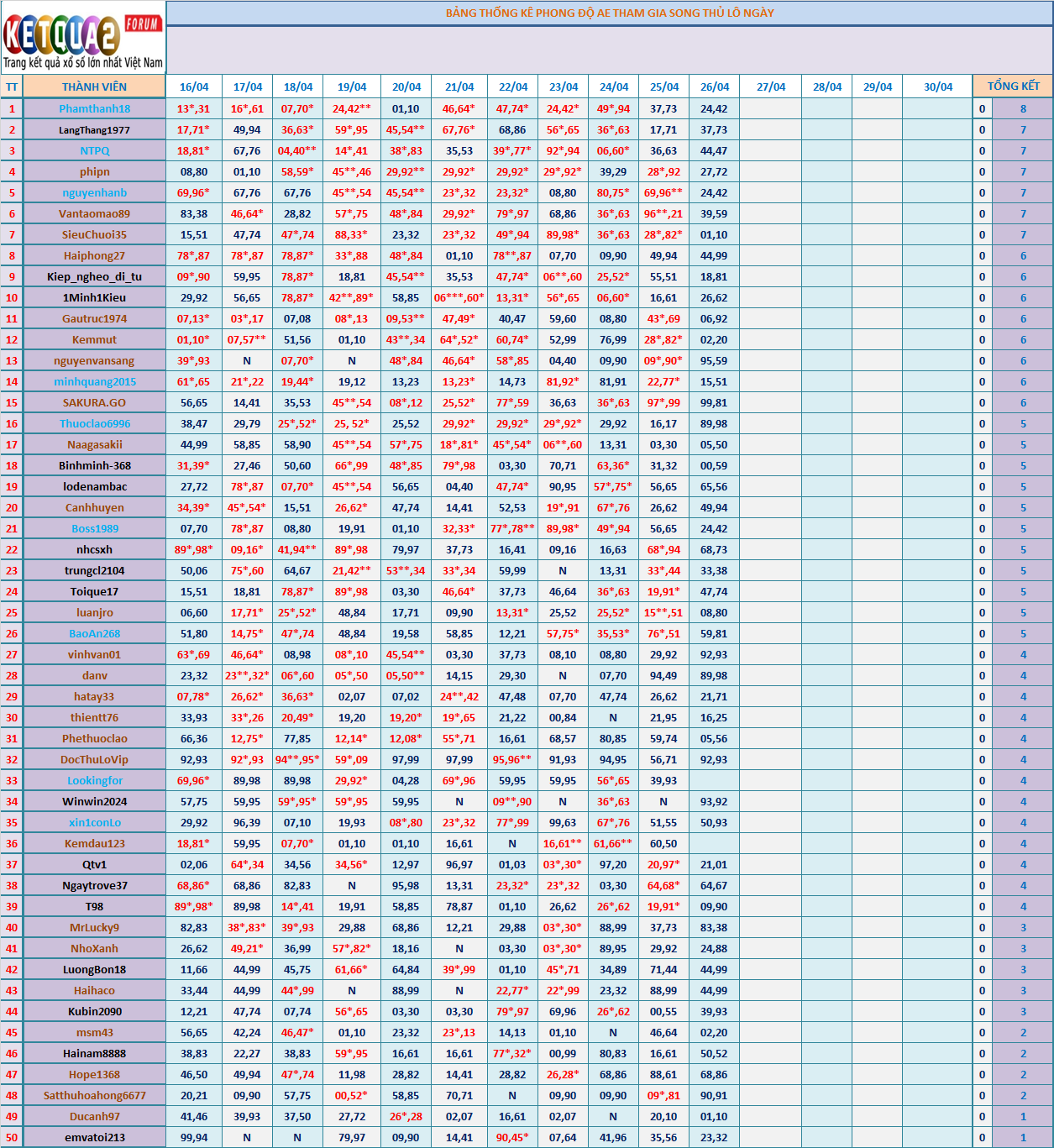Select the 27/04 date column header

[x=771, y=86]
